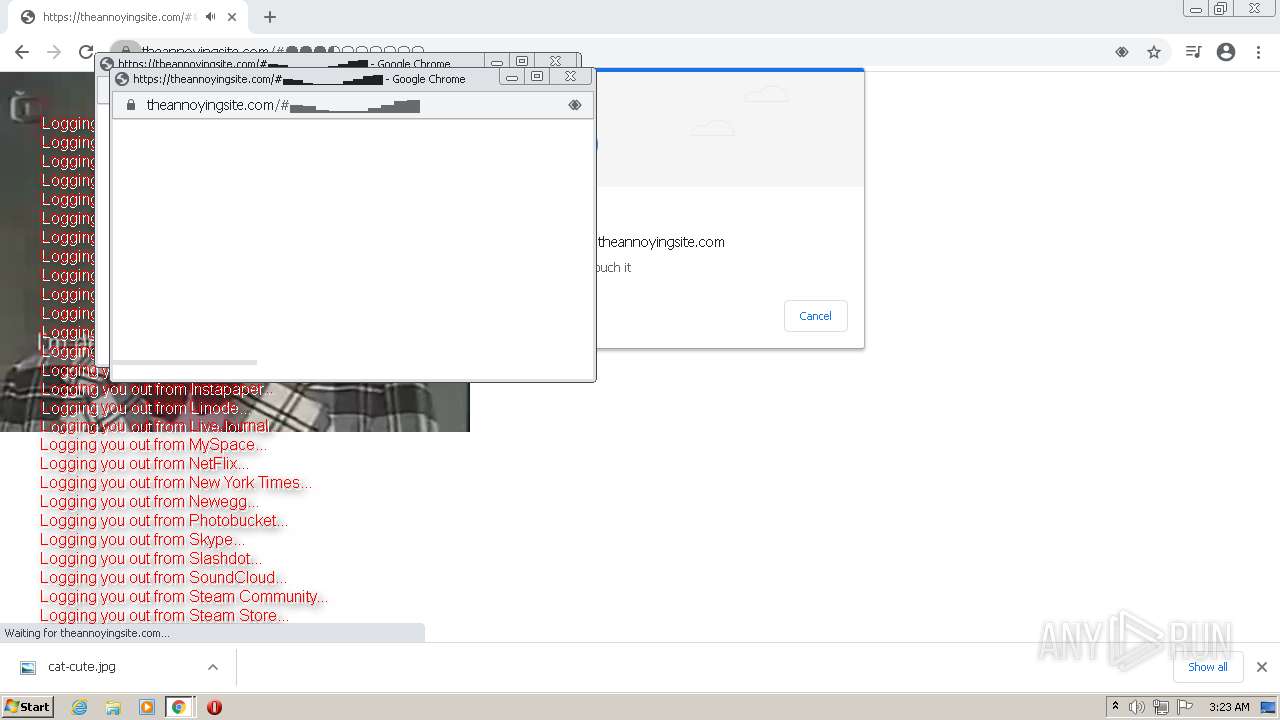This screenshot has width=1280, height=720.
Task: Open Chrome's three-dot menu
Action: [x=1258, y=52]
